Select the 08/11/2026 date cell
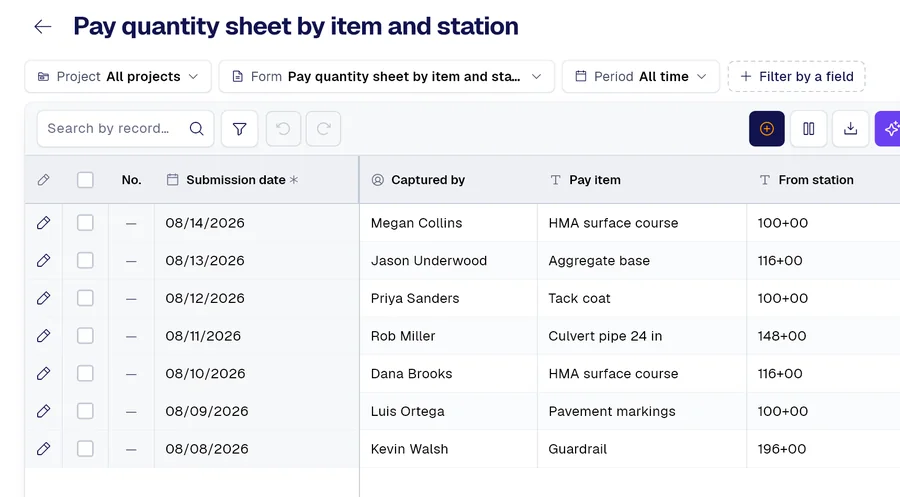The height and width of the screenshot is (497, 900). point(257,336)
